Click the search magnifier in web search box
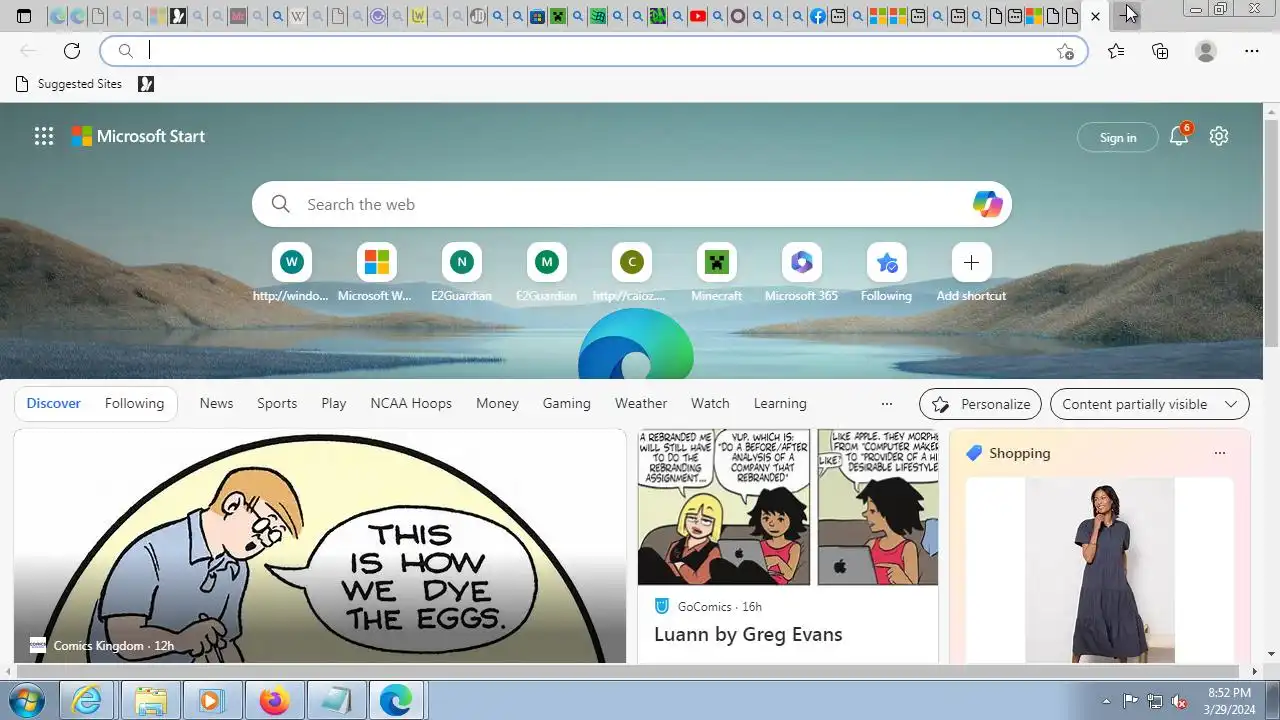The image size is (1280, 720). click(281, 204)
